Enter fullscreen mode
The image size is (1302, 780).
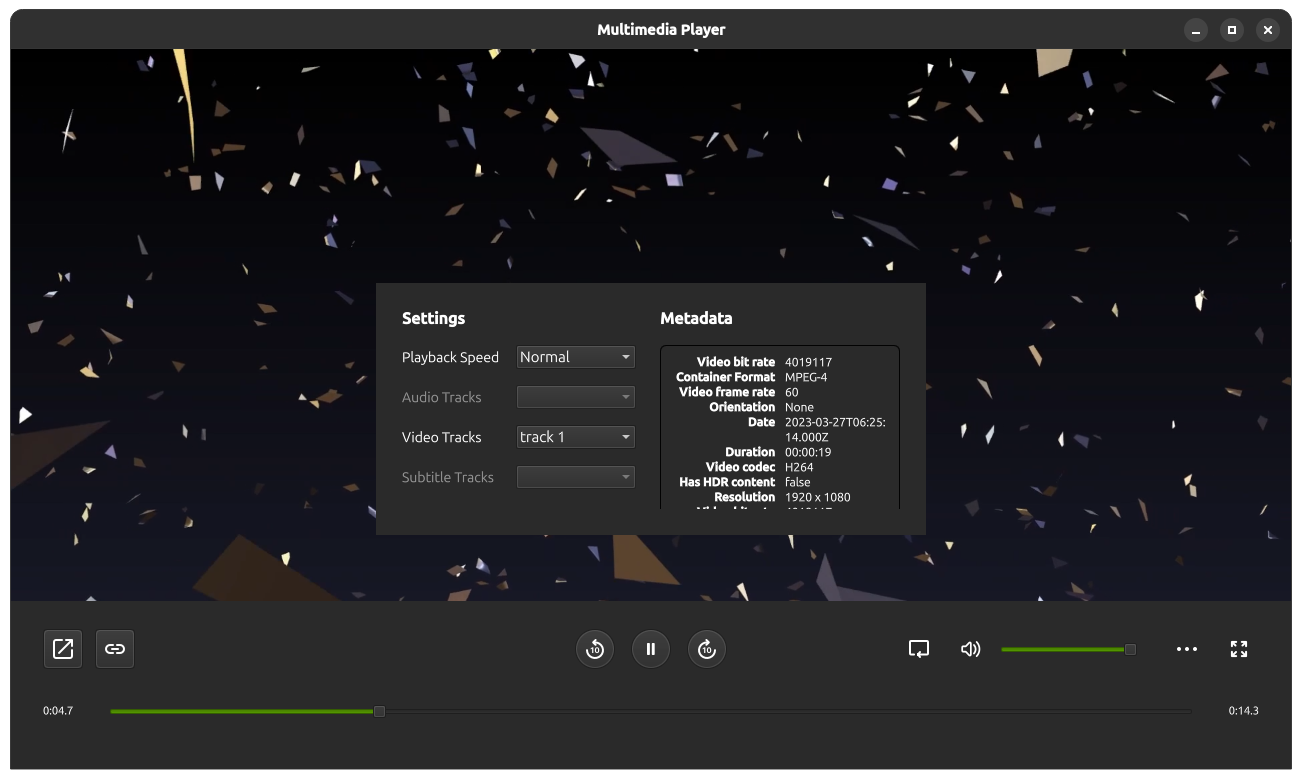point(1239,649)
